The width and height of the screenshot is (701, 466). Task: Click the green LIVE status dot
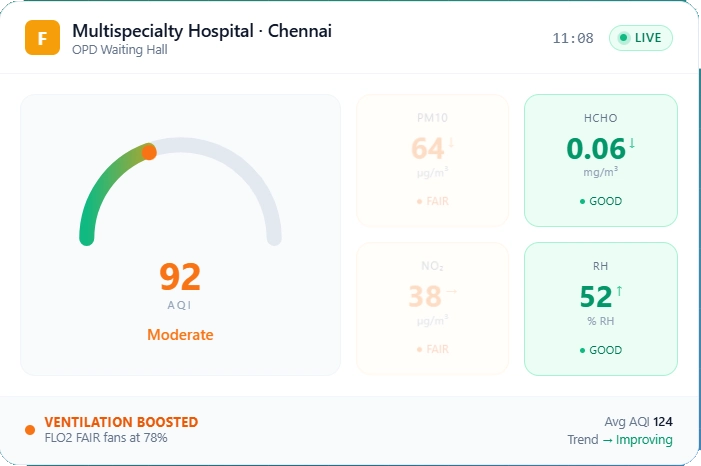(624, 38)
